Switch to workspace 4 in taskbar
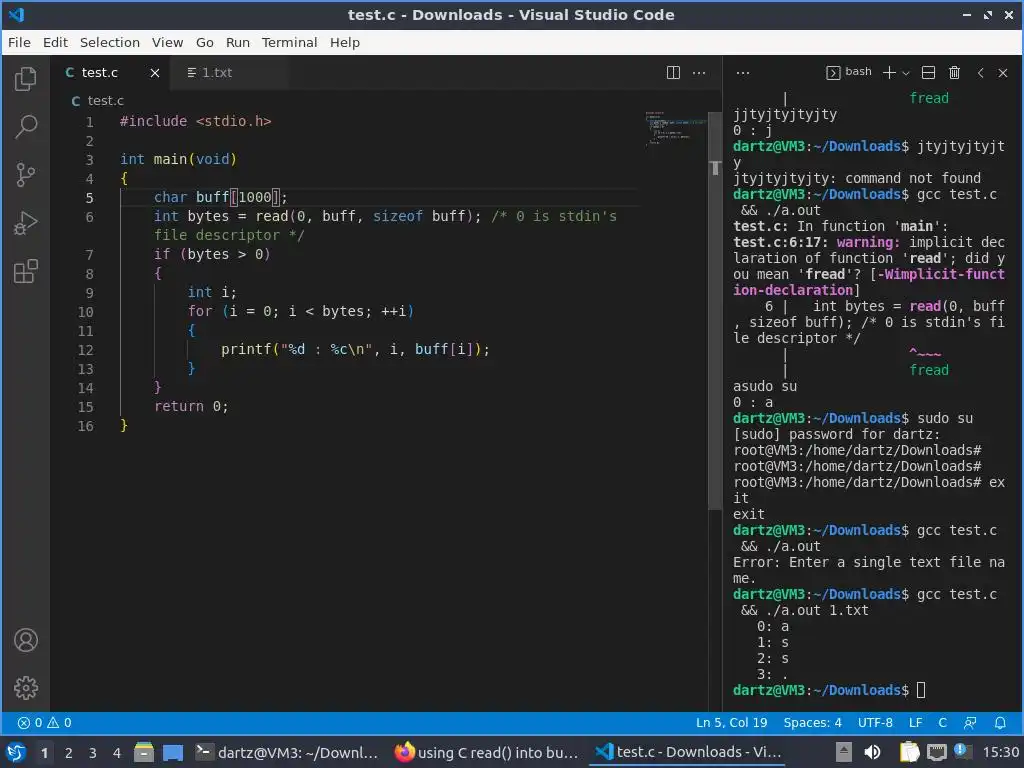Screen dimensions: 1024x768 click(117, 753)
